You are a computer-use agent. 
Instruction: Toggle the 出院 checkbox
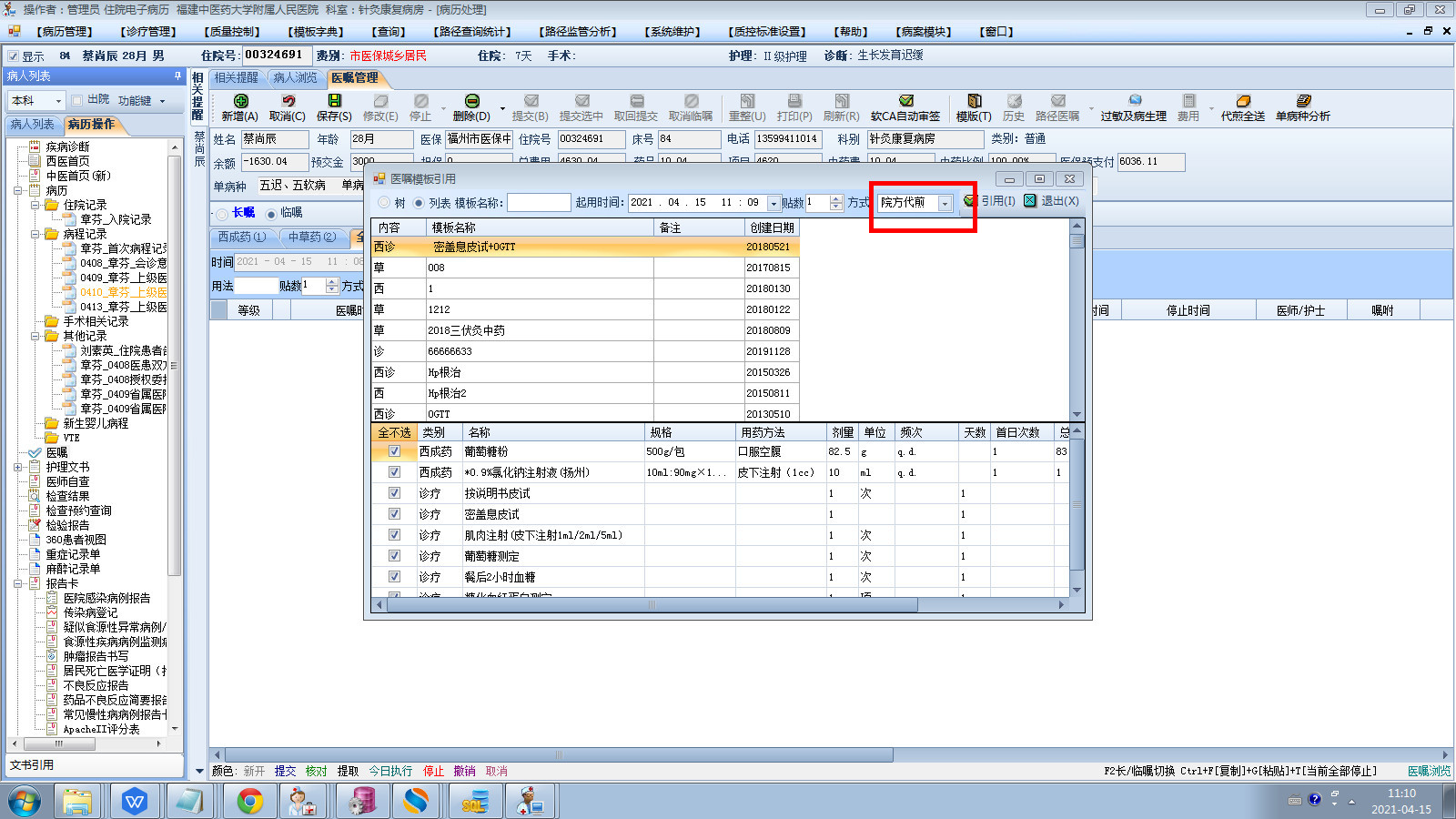click(77, 100)
